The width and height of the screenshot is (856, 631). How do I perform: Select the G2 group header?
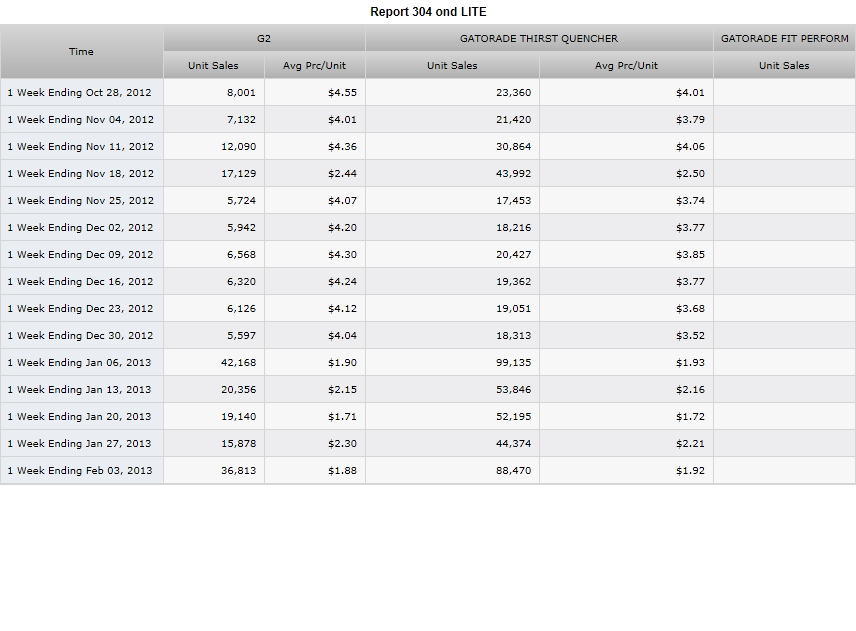(264, 38)
